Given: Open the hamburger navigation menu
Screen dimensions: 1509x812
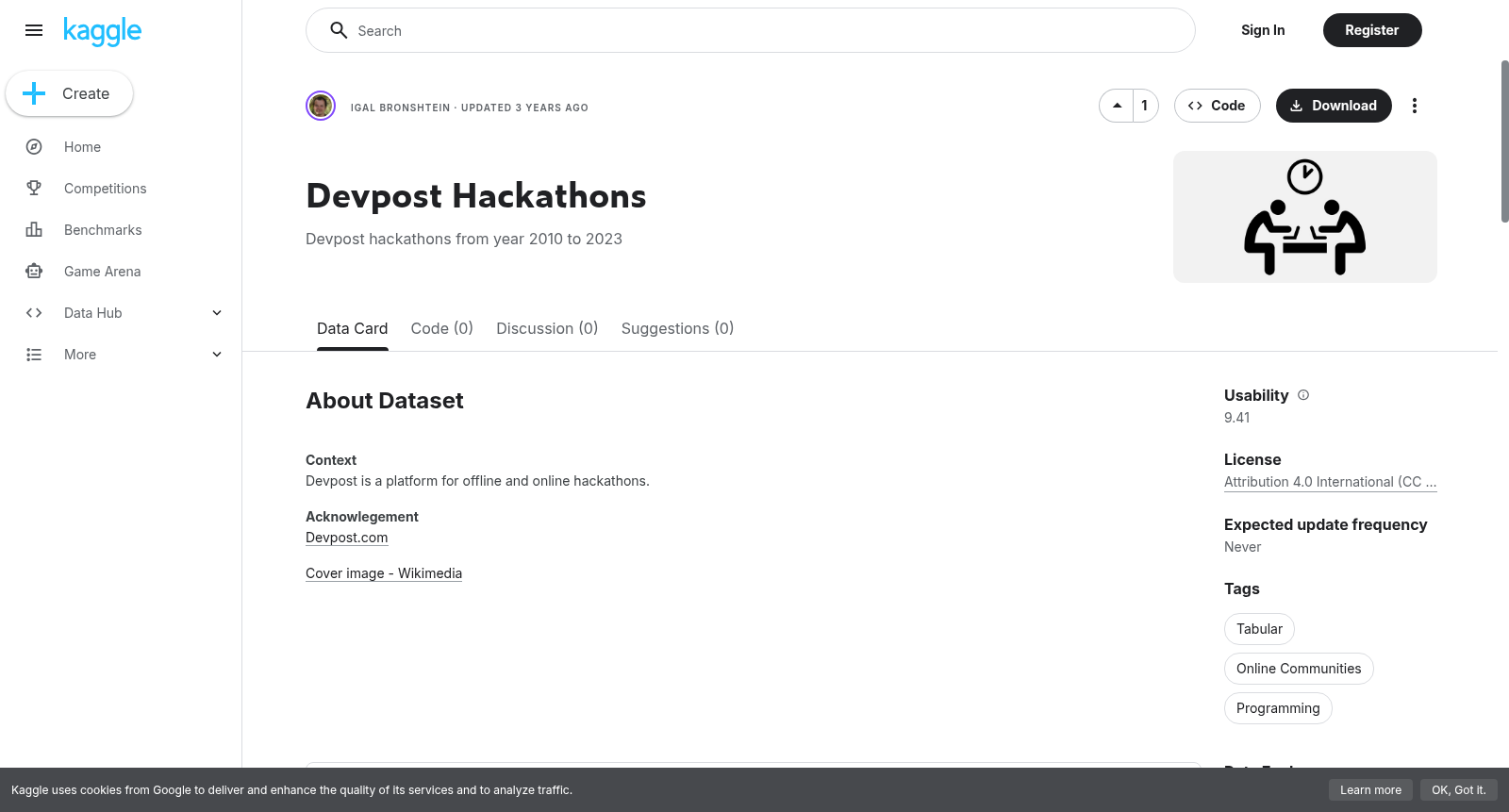Looking at the screenshot, I should click(34, 30).
